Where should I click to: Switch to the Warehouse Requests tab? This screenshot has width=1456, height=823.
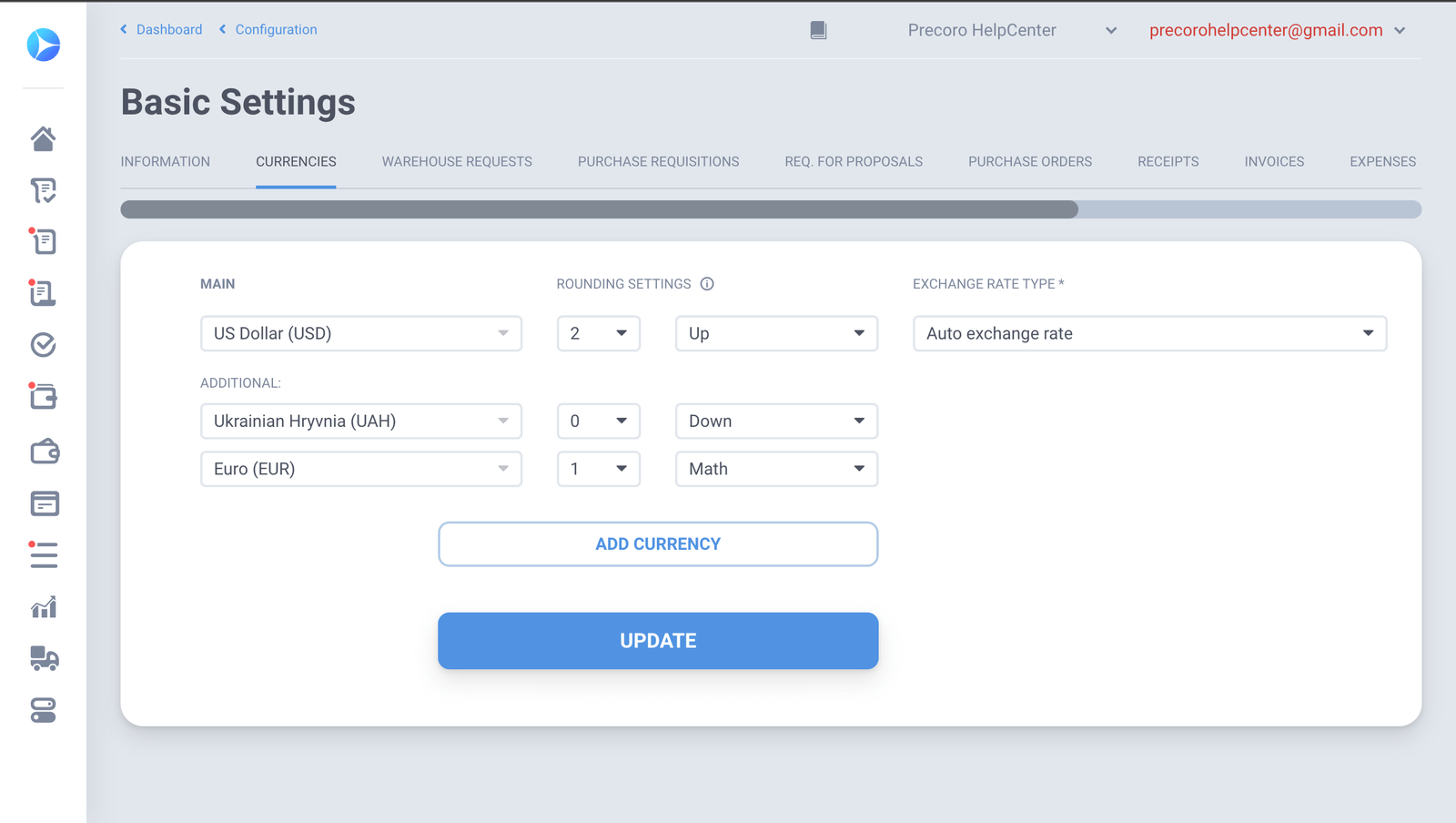tap(457, 161)
